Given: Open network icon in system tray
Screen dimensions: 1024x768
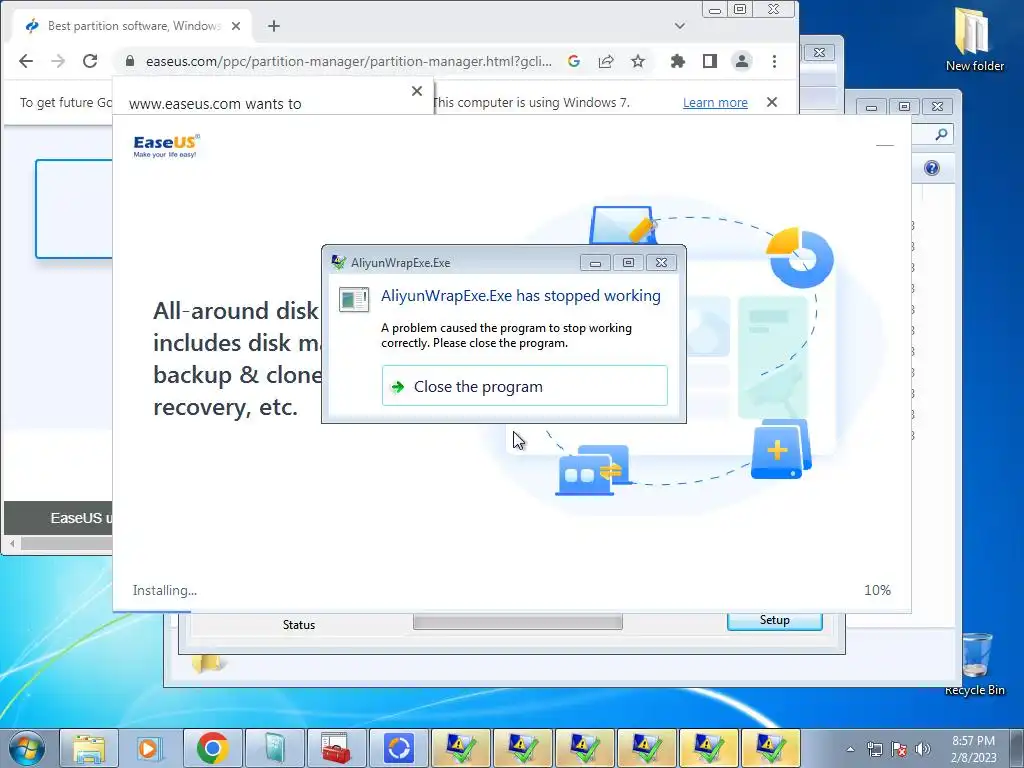Looking at the screenshot, I should tap(874, 749).
